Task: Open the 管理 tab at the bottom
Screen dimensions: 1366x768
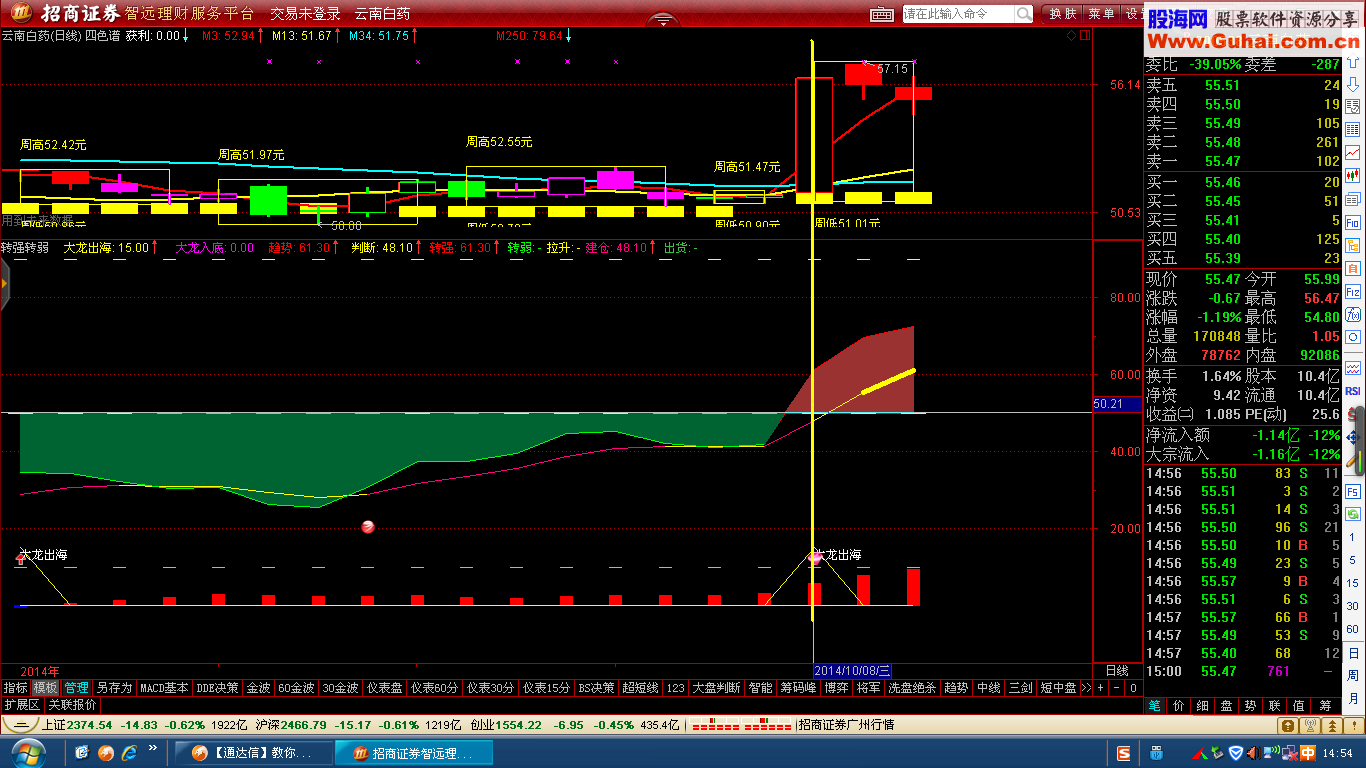Action: (x=76, y=688)
